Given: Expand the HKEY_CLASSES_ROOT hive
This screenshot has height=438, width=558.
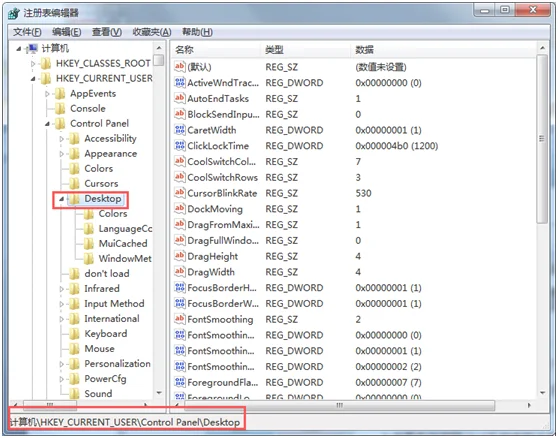Looking at the screenshot, I should click(x=33, y=64).
